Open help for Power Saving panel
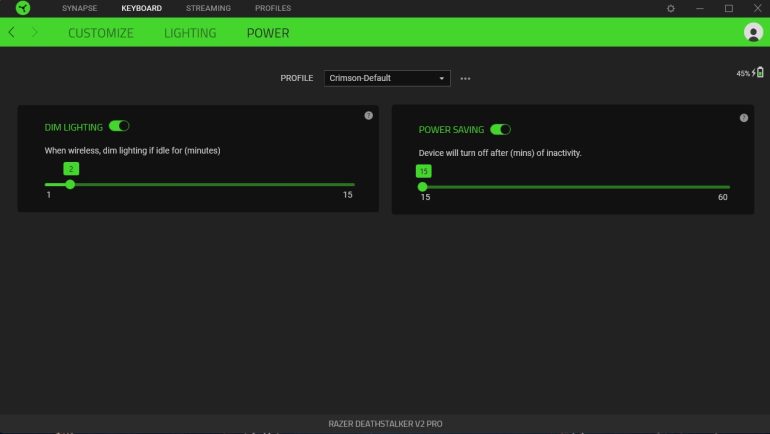770x434 pixels. coord(743,118)
